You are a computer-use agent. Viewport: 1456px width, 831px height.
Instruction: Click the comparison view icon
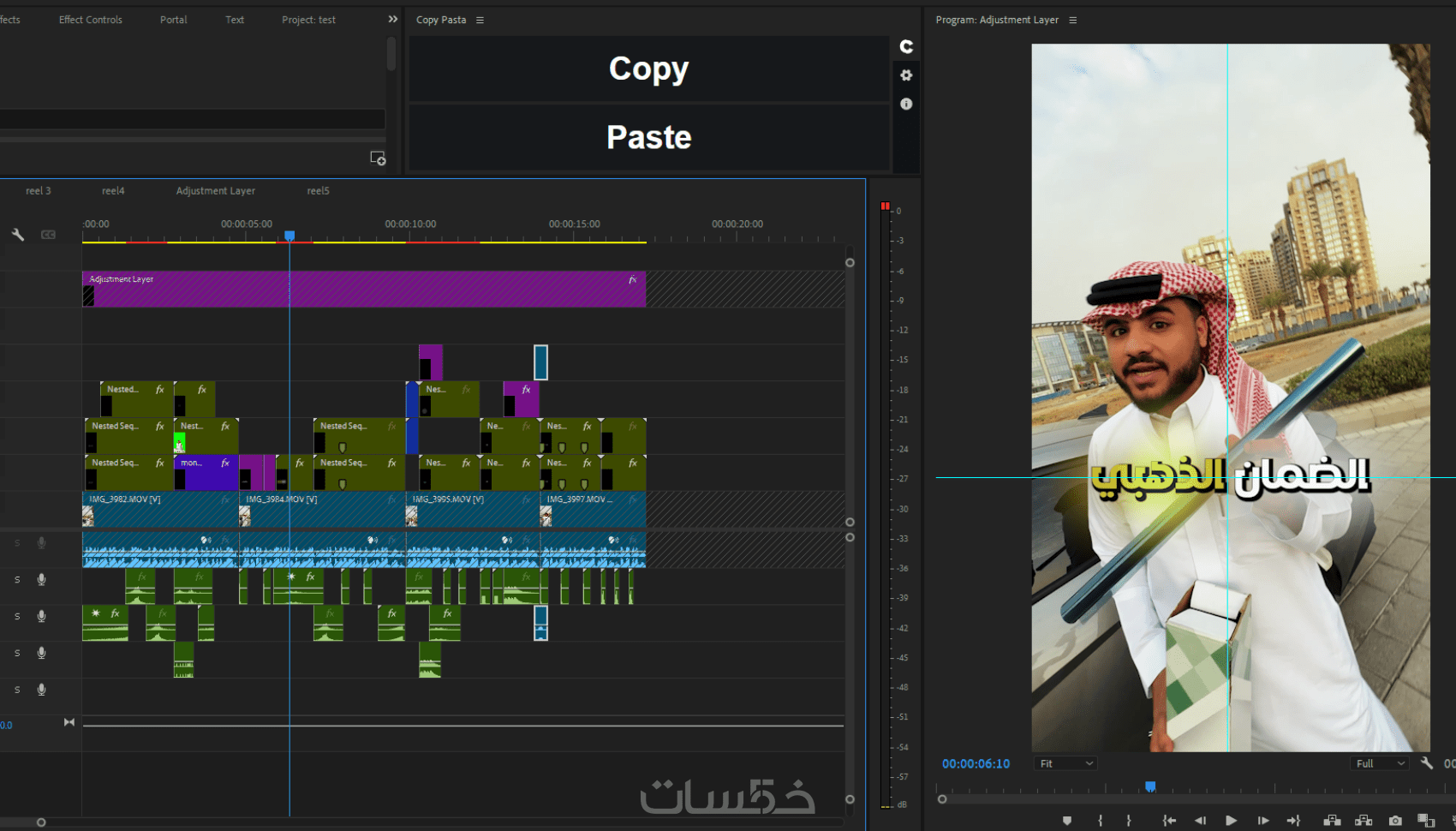tap(1426, 821)
